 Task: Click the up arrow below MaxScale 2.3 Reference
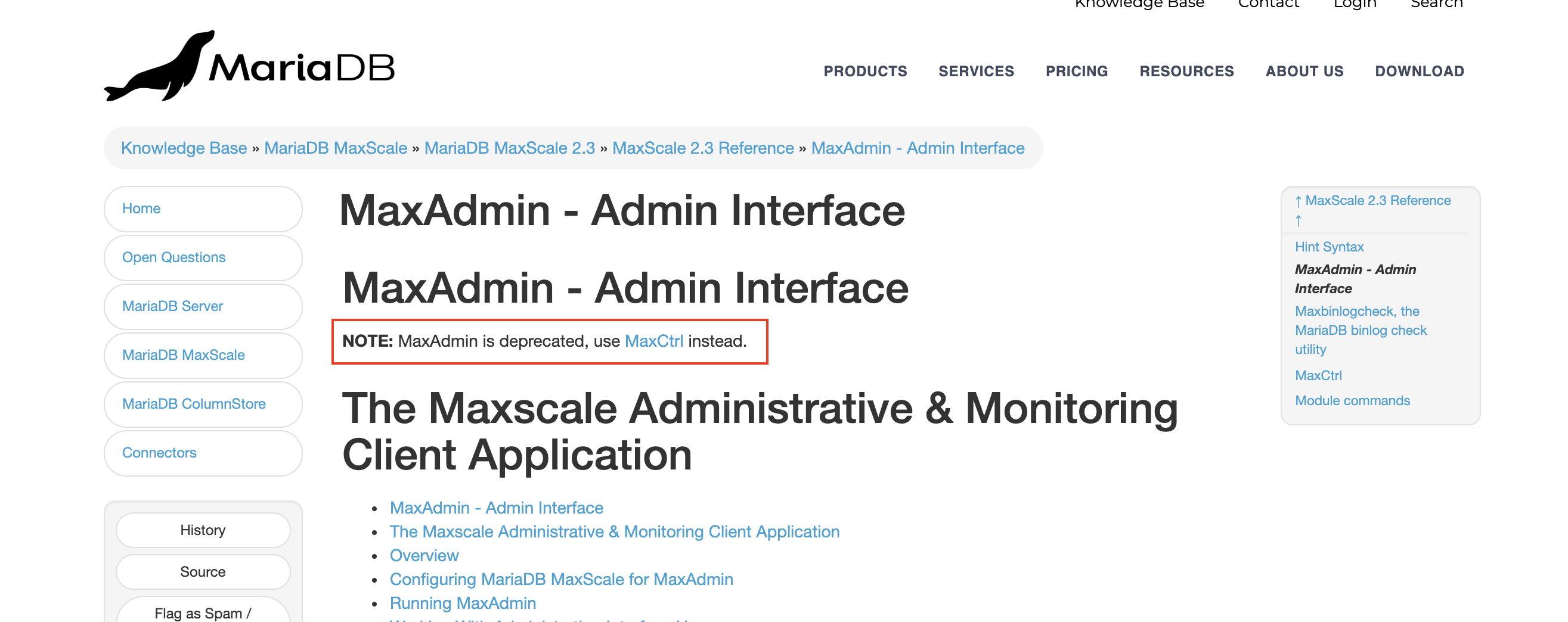tap(1298, 220)
